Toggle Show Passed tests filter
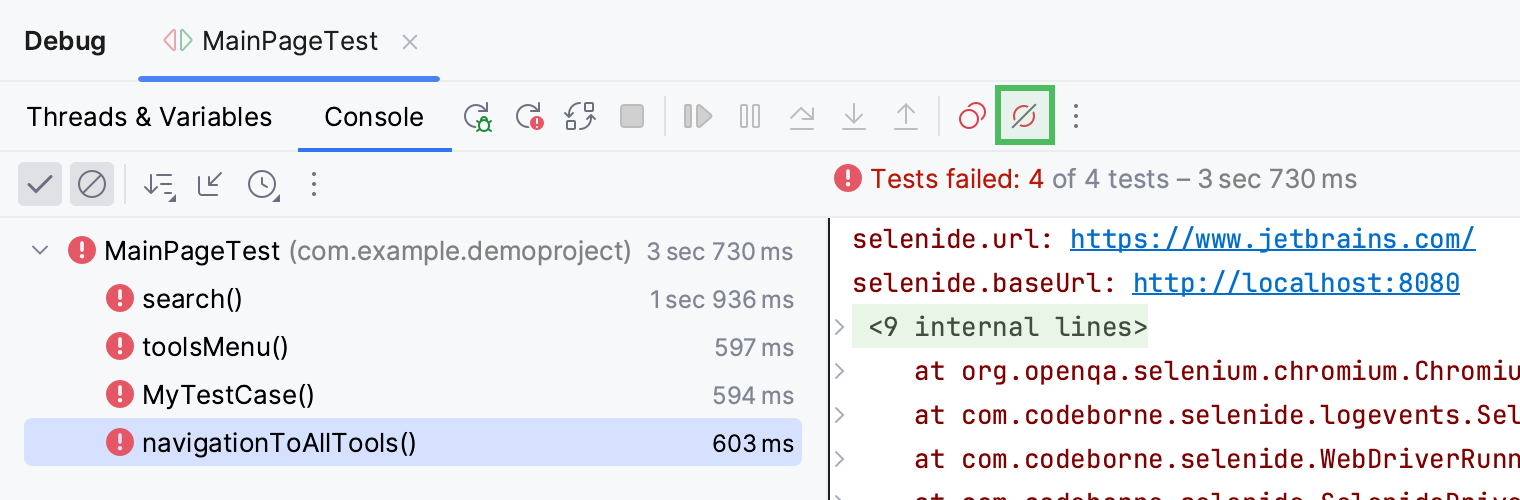Screen dimensions: 1520x500 click(x=40, y=184)
